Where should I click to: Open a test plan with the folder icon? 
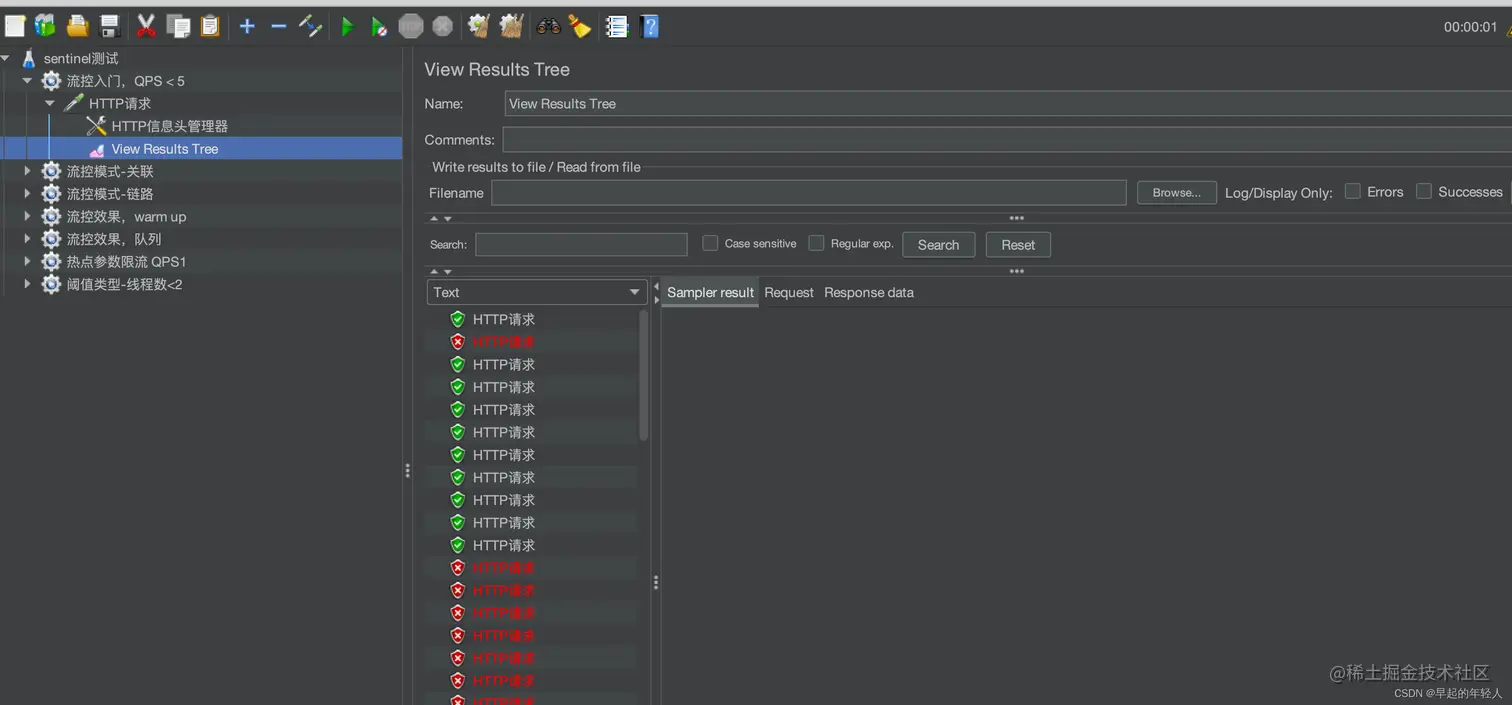pos(77,27)
